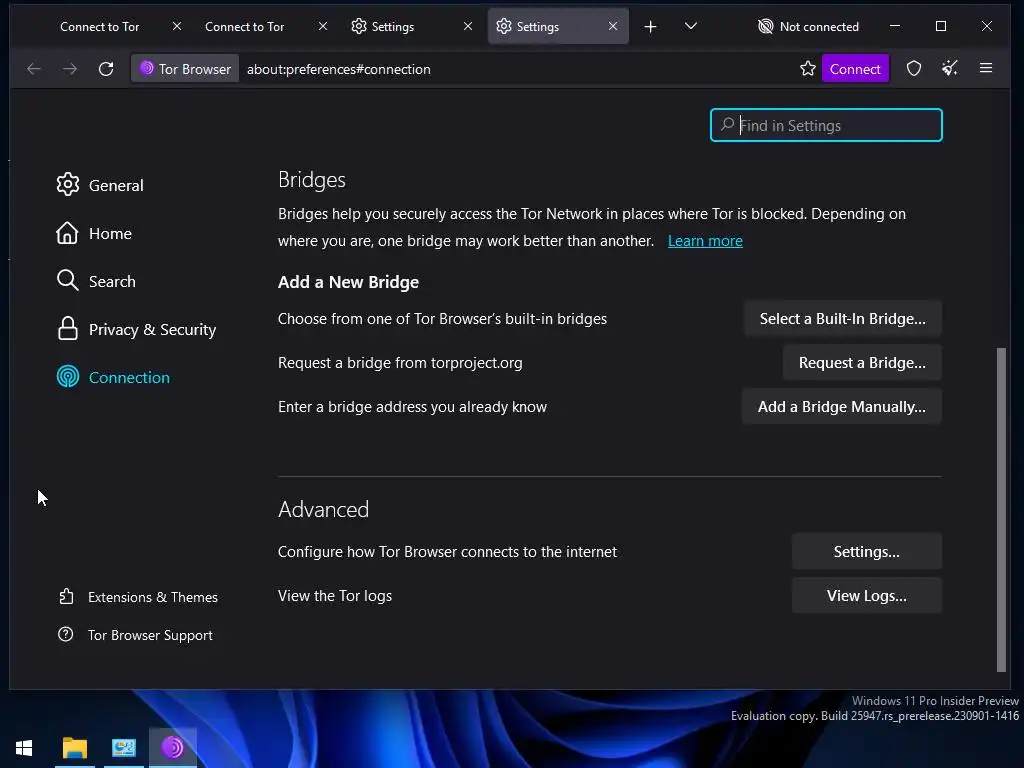Click the Advanced section heading
Image resolution: width=1024 pixels, height=768 pixels.
[323, 509]
